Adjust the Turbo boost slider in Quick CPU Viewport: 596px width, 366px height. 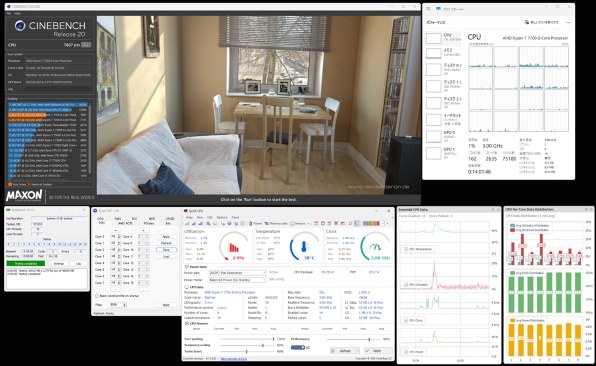coord(247,352)
